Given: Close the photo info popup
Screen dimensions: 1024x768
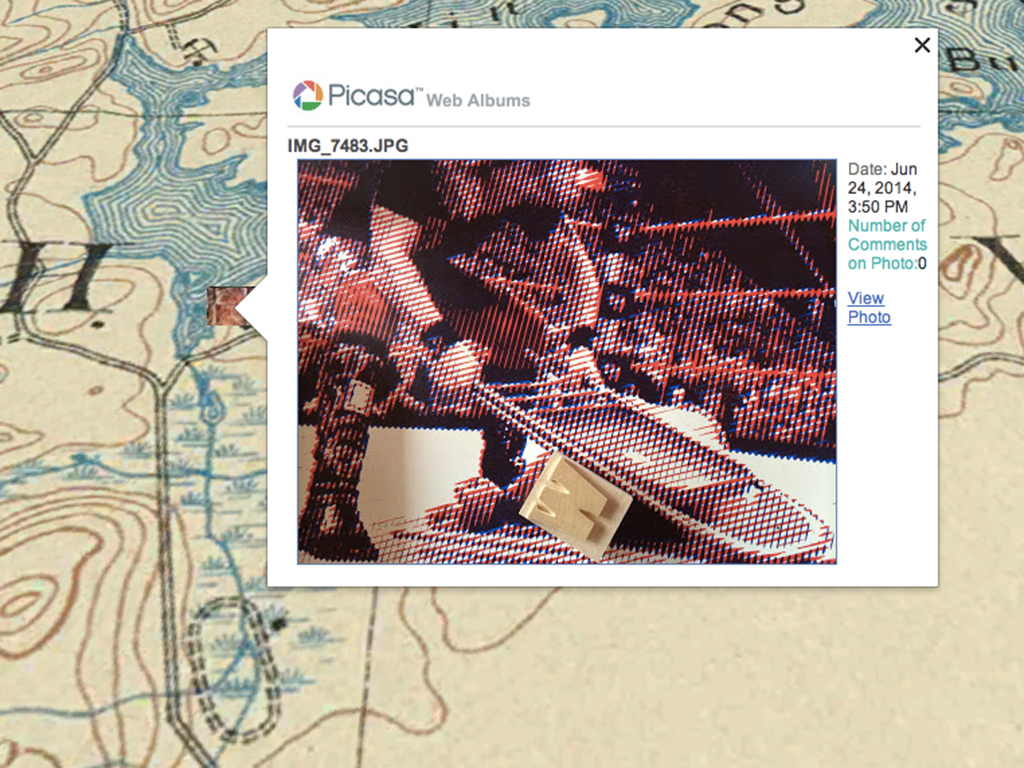Looking at the screenshot, I should [x=922, y=45].
